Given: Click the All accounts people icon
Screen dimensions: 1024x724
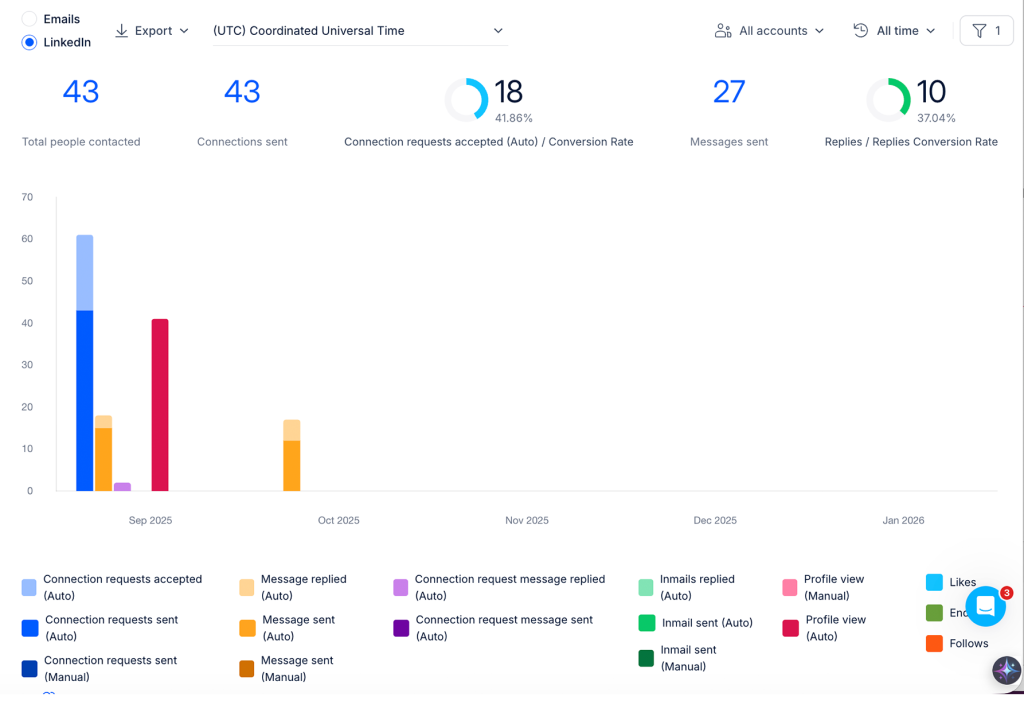Looking at the screenshot, I should 723,31.
